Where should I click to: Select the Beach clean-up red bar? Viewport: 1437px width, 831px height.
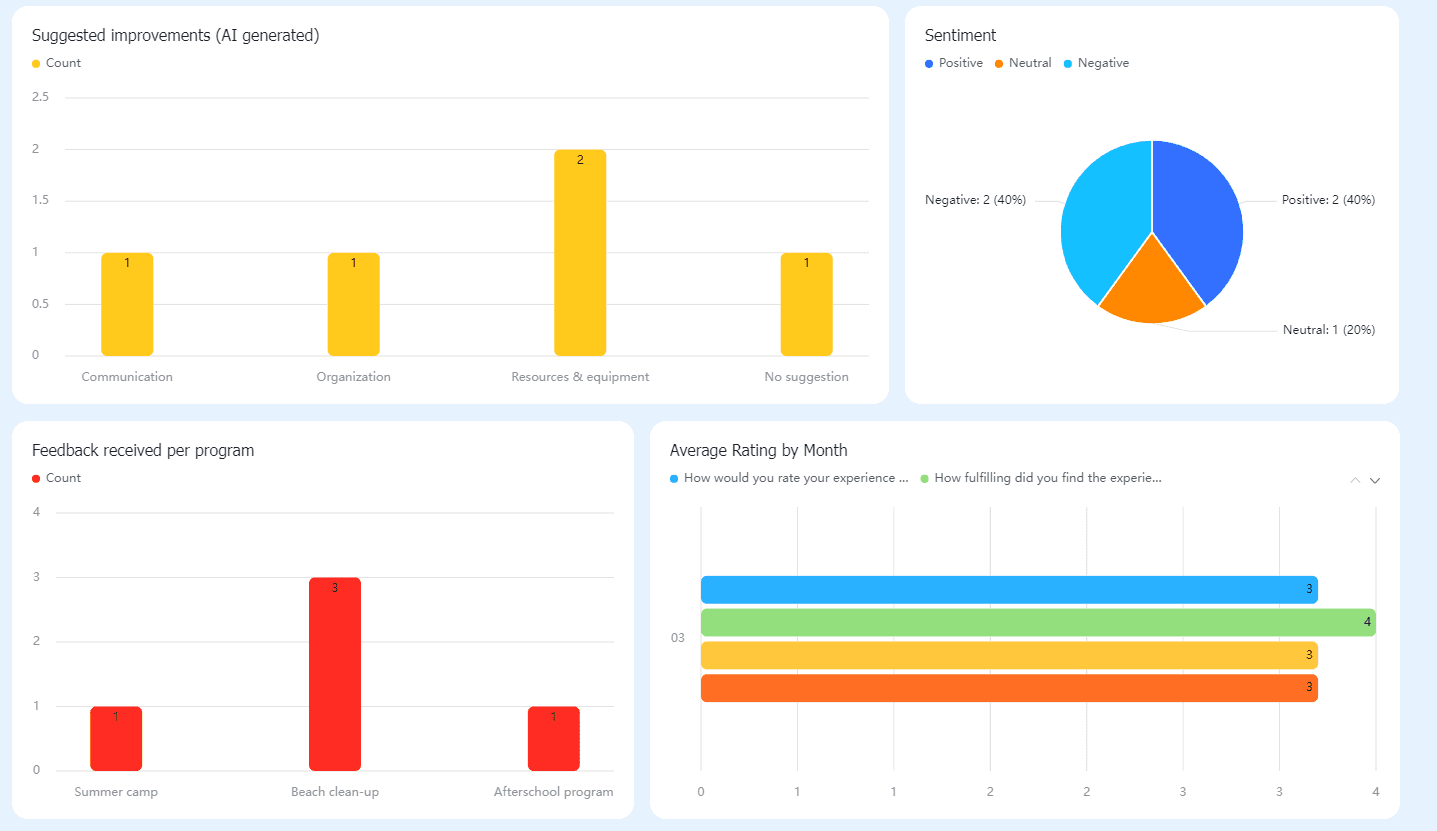335,674
